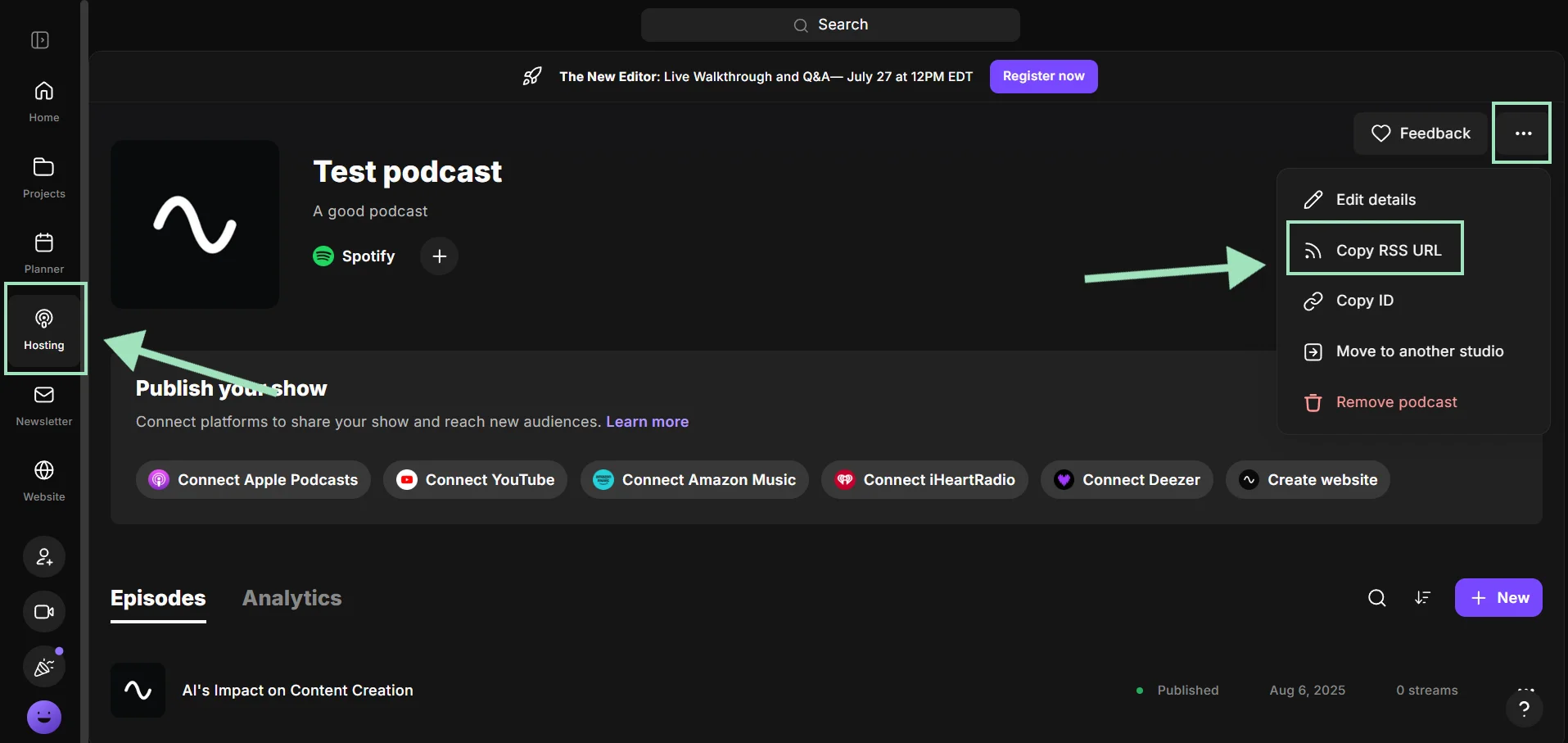The image size is (1568, 743).
Task: Add a platform with the plus button
Action: 439,256
